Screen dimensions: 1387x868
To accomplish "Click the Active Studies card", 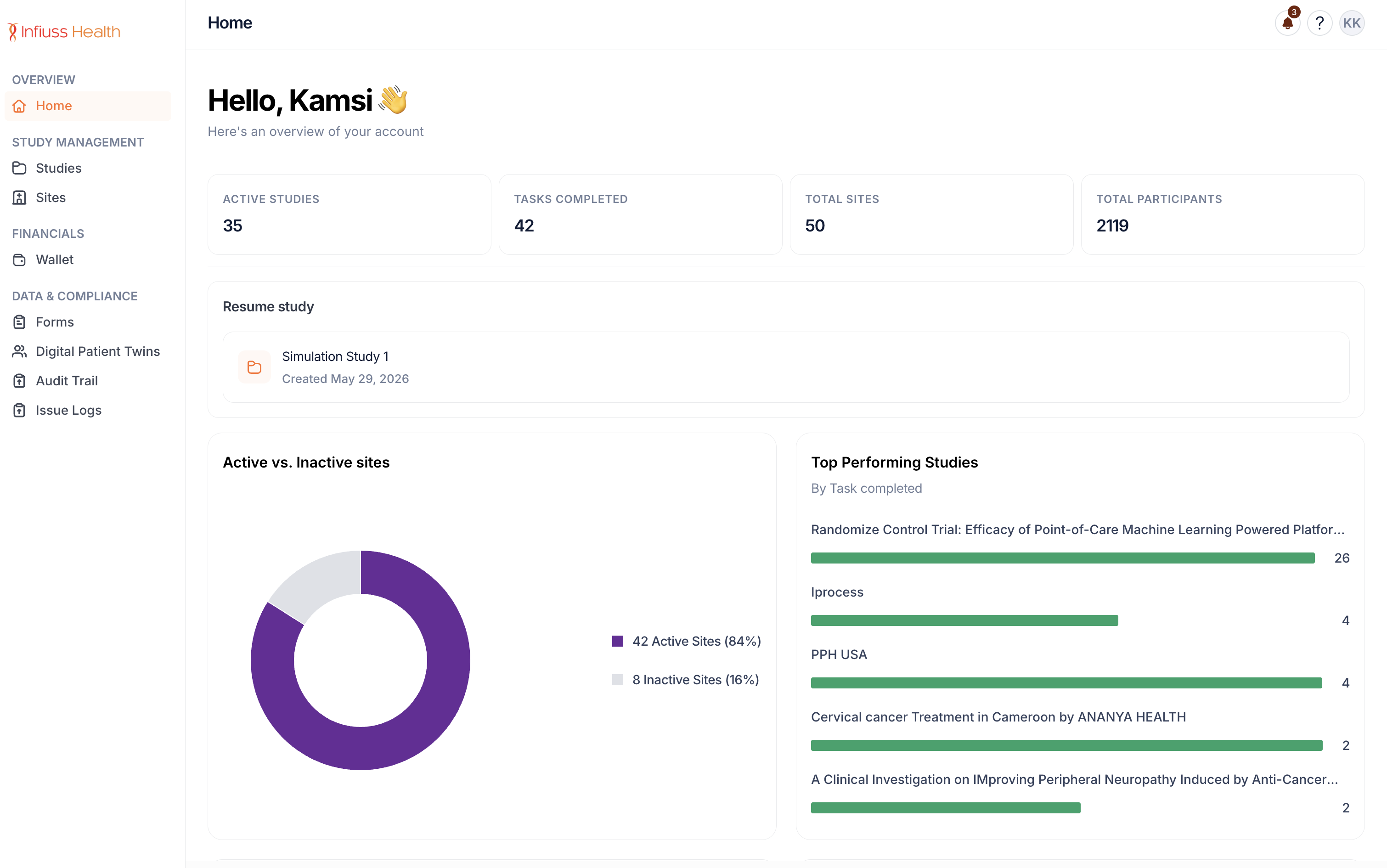I will pos(349,214).
